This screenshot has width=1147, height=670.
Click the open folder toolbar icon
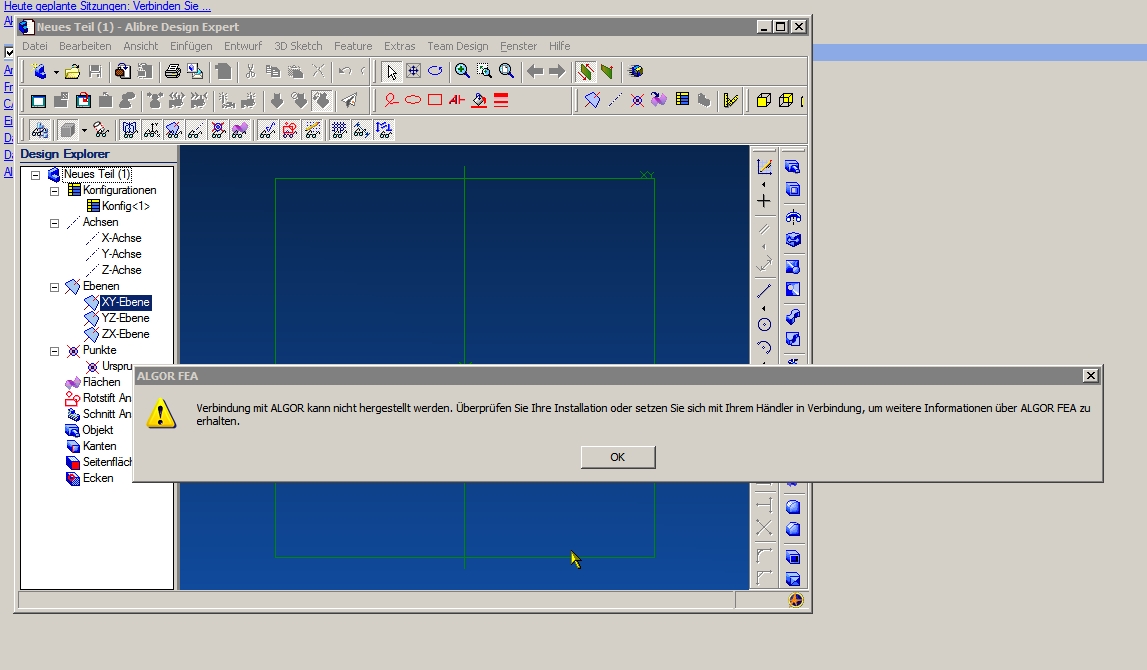(72, 72)
